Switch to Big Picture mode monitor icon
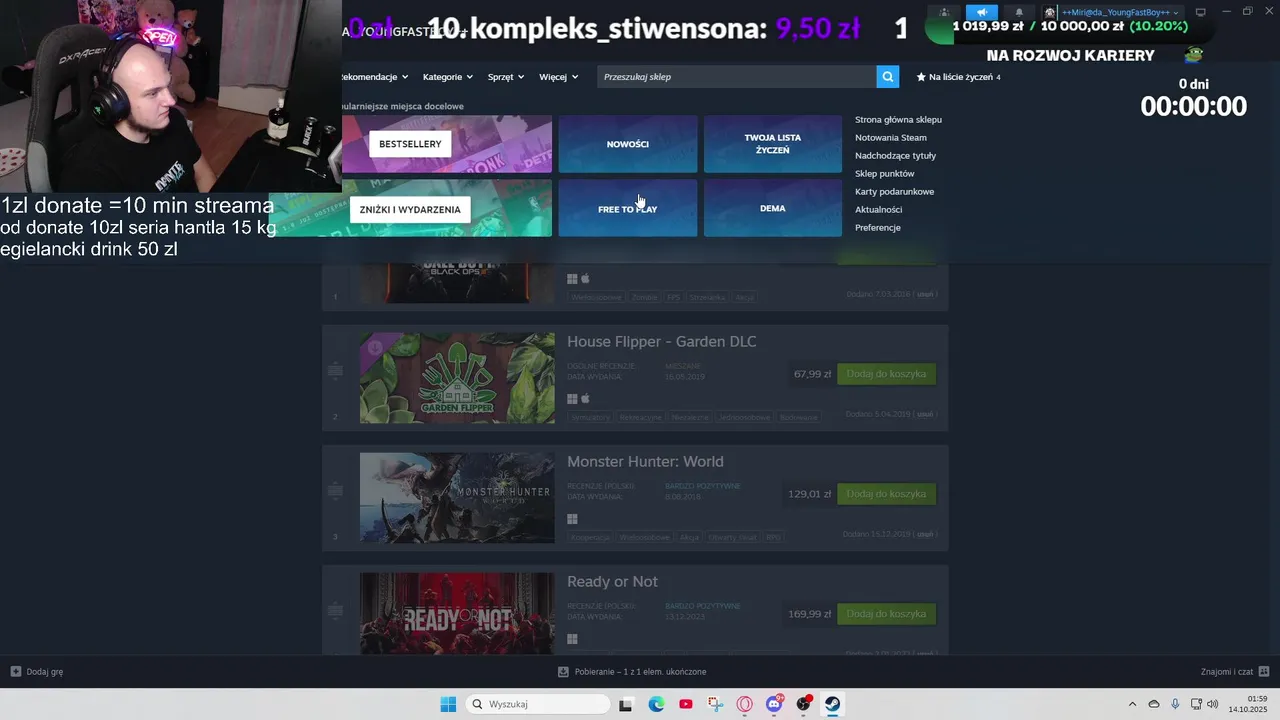Screen dimensions: 1280x720 click(x=1201, y=12)
